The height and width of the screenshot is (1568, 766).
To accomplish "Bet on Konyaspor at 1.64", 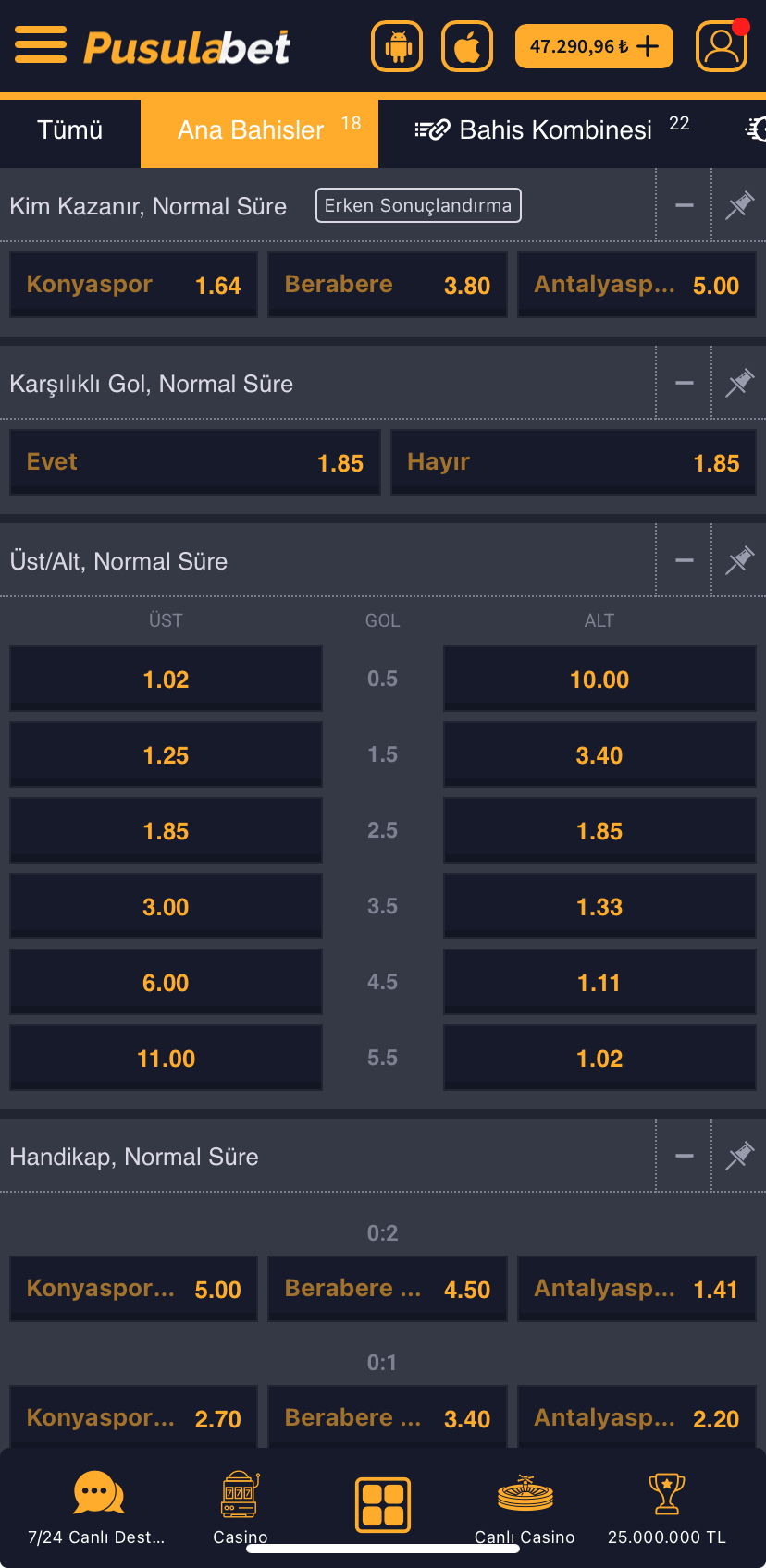I will (134, 285).
